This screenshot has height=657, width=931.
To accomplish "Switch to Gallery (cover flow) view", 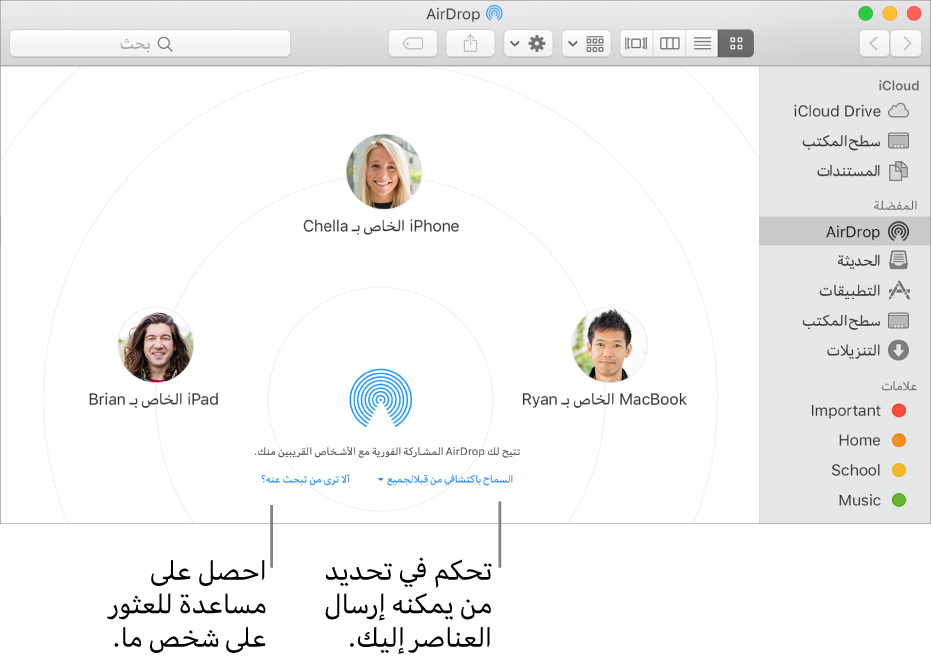I will point(636,43).
